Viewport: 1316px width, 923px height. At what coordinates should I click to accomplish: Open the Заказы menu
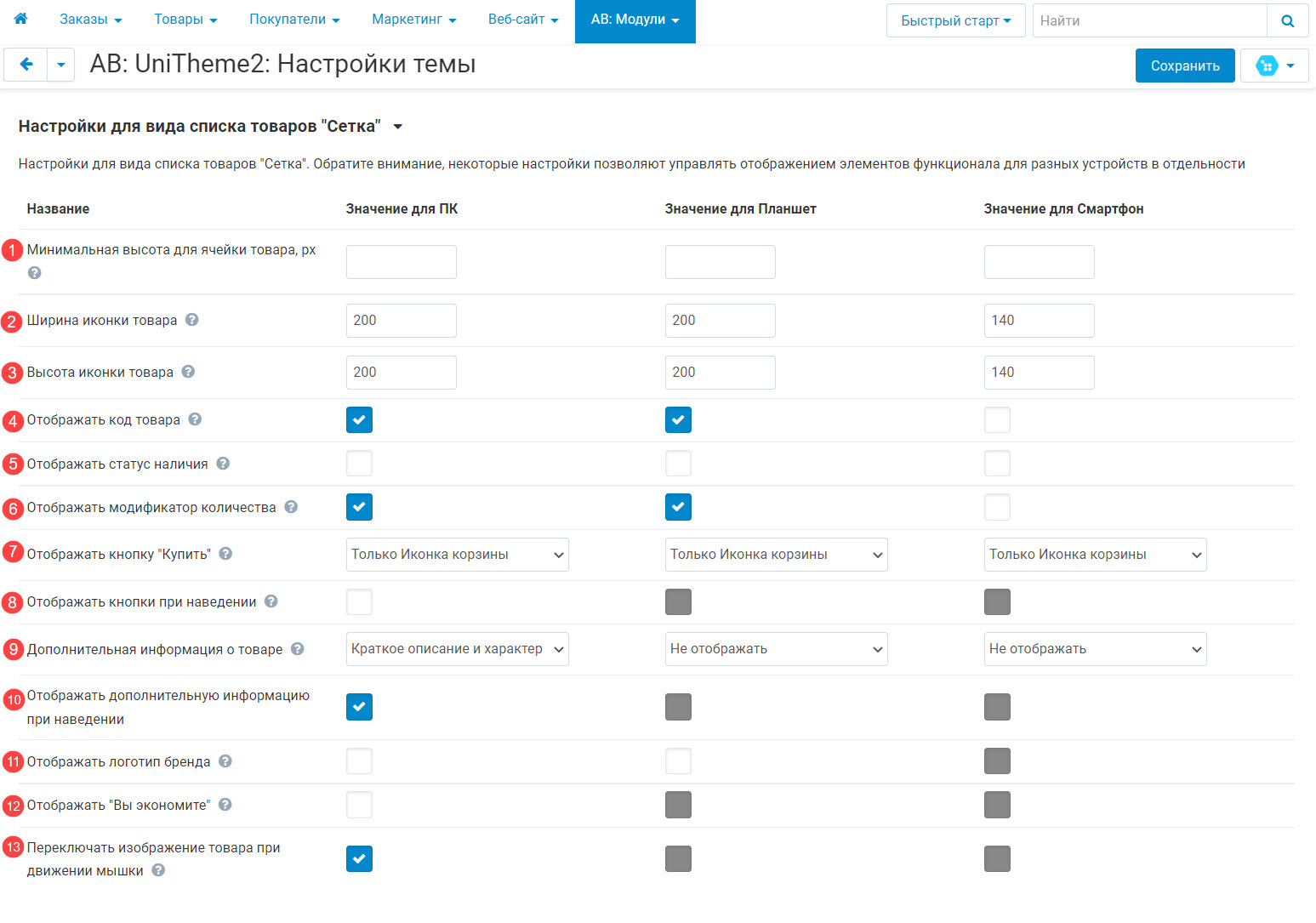click(x=91, y=20)
